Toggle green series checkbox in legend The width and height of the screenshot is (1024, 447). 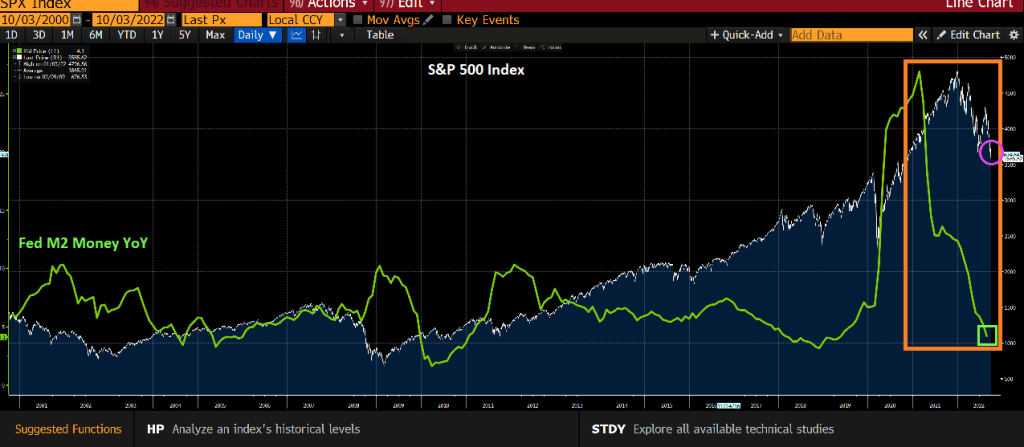[x=13, y=49]
